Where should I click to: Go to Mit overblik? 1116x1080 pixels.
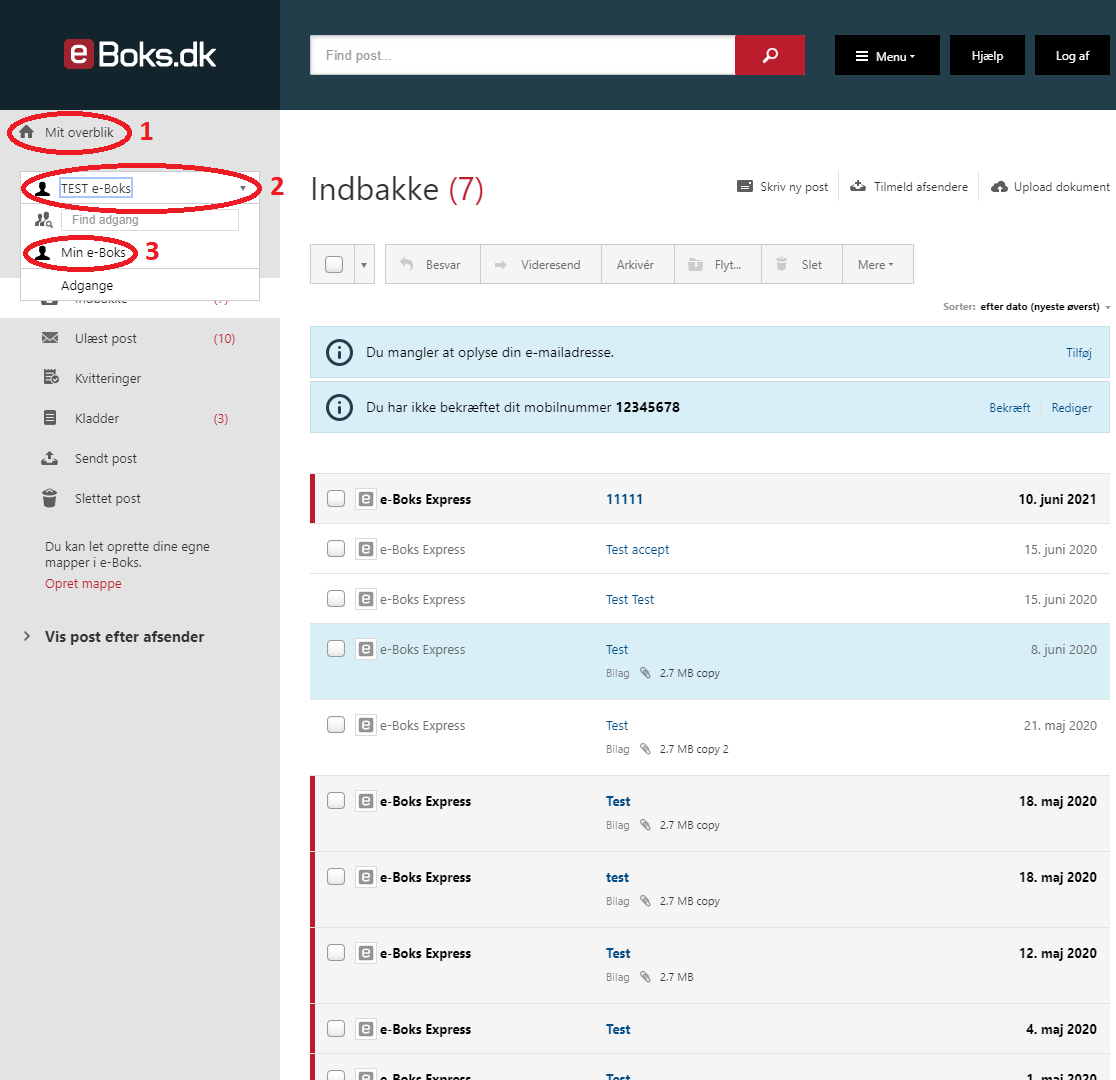[x=79, y=132]
